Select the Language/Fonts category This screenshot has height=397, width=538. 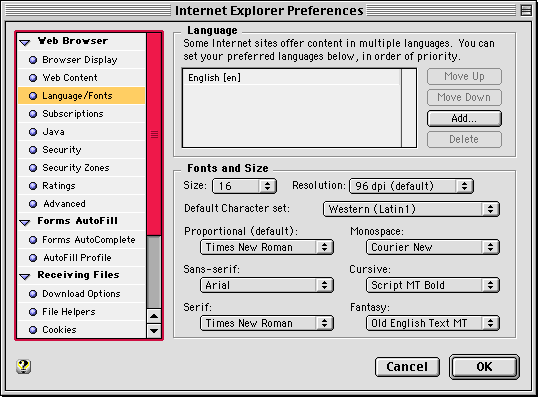(82, 95)
